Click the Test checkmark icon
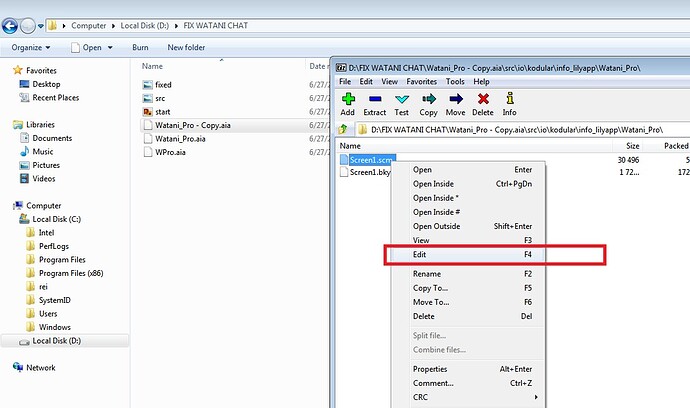 point(402,99)
